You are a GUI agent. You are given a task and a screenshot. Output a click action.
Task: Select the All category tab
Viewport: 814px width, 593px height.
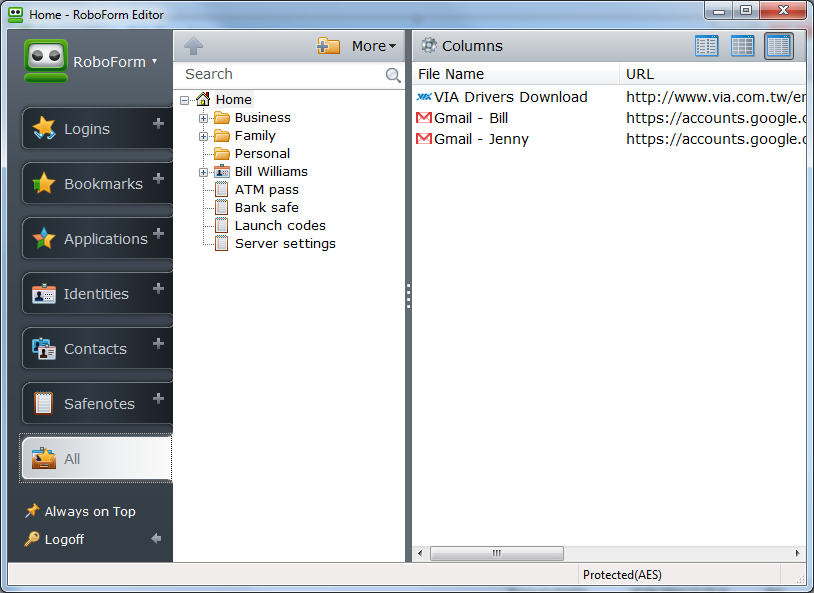tap(97, 459)
